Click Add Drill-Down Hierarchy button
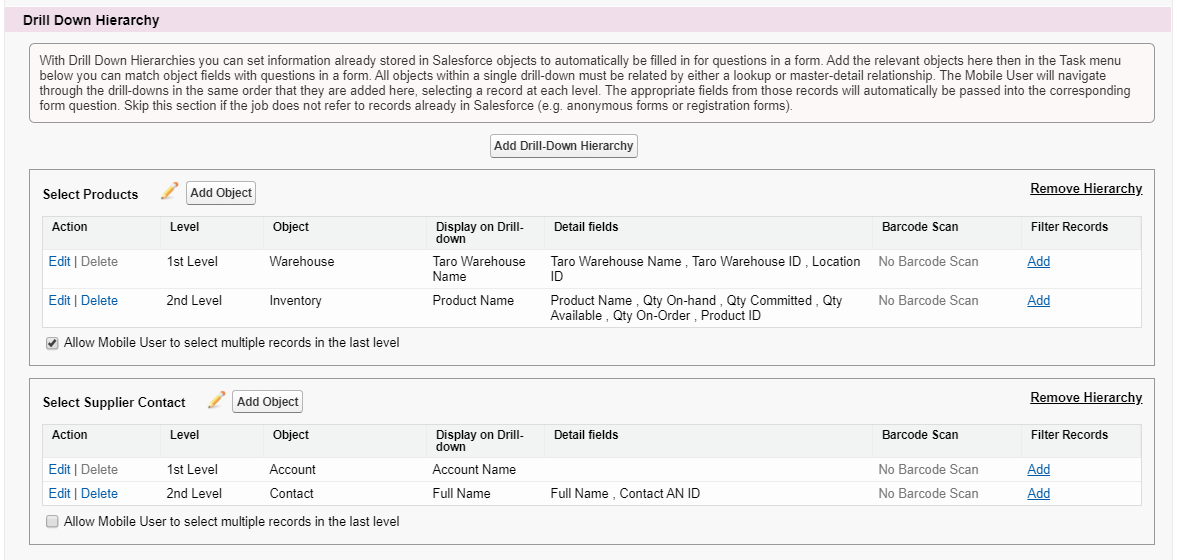Screen dimensions: 1177x560 pos(564,146)
